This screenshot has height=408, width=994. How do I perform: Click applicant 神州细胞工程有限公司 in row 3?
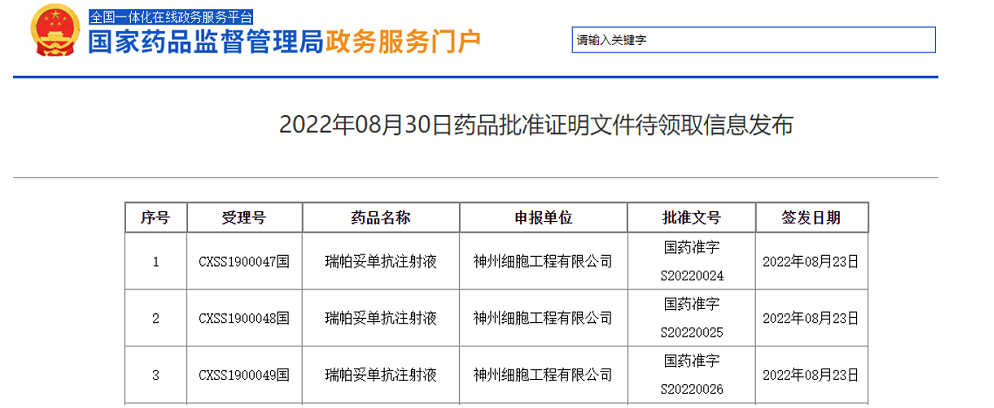[543, 375]
